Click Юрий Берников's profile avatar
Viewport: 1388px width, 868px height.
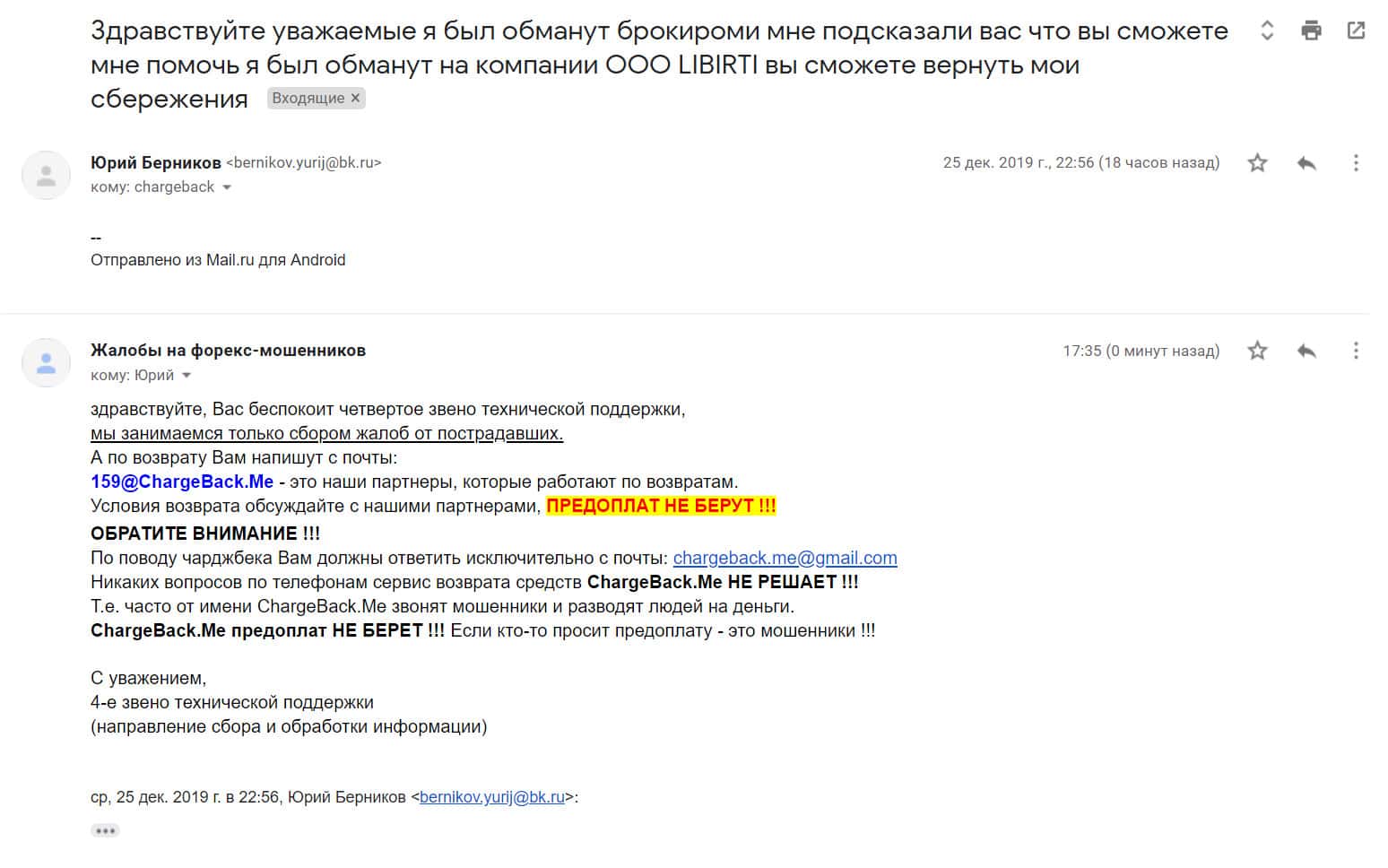(x=46, y=175)
